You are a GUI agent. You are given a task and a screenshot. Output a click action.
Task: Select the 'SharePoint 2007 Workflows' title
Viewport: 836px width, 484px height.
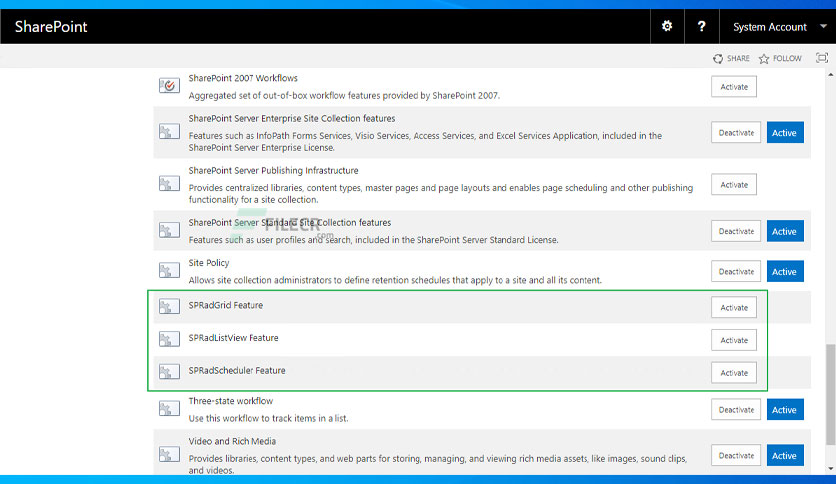coord(243,78)
